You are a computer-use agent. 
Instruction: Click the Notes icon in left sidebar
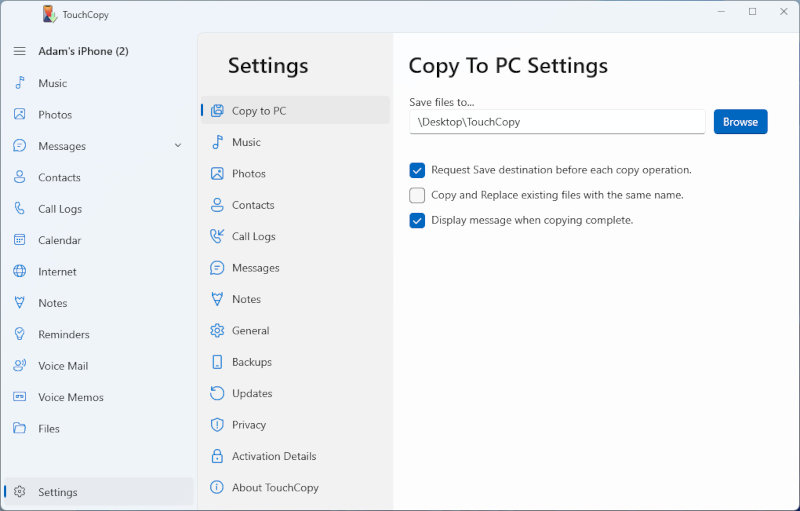click(19, 302)
